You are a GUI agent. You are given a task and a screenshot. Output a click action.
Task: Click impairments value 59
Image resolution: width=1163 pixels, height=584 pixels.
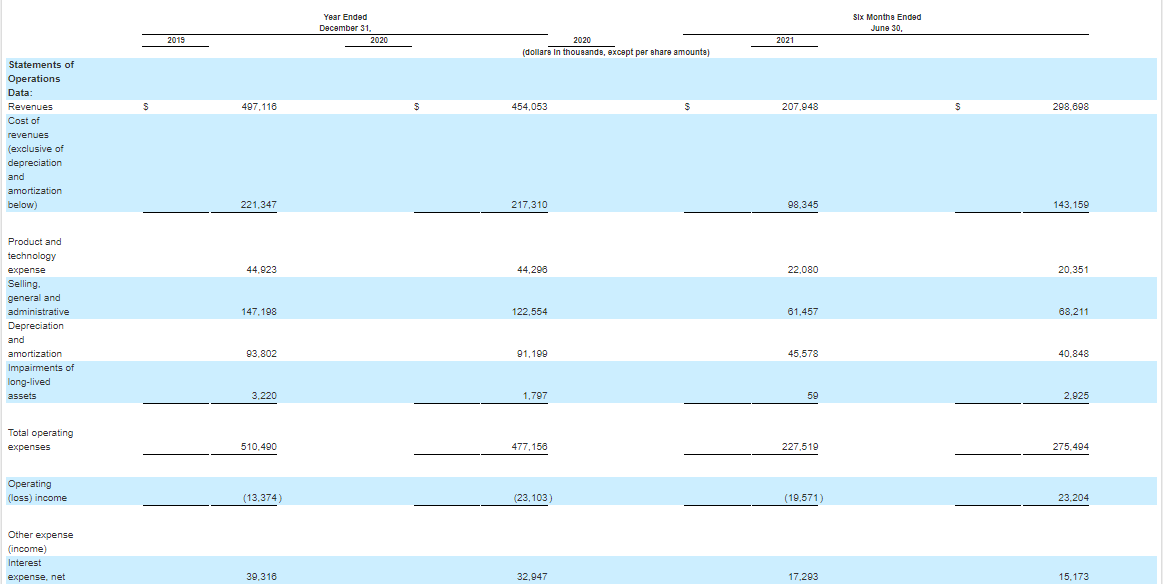(813, 396)
